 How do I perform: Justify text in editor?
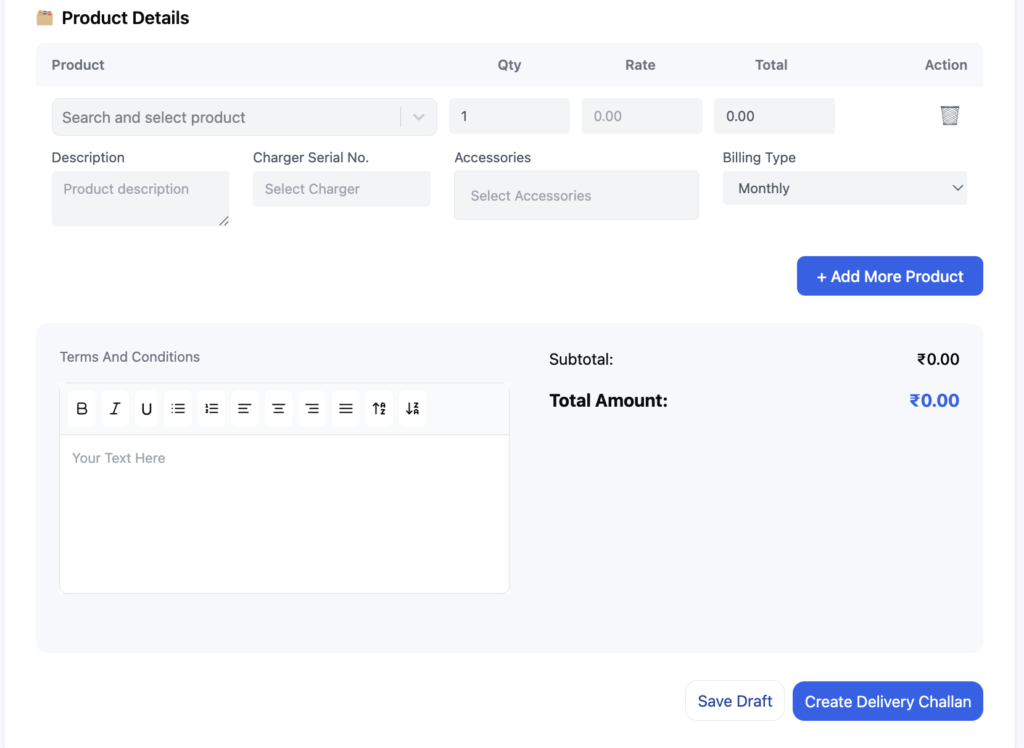[345, 409]
